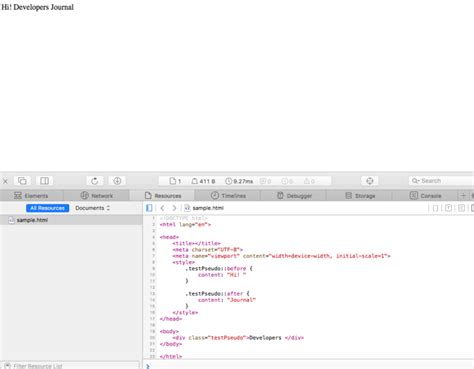
Task: Click the .testPseudo::before selector line
Action: pyautogui.click(x=219, y=269)
